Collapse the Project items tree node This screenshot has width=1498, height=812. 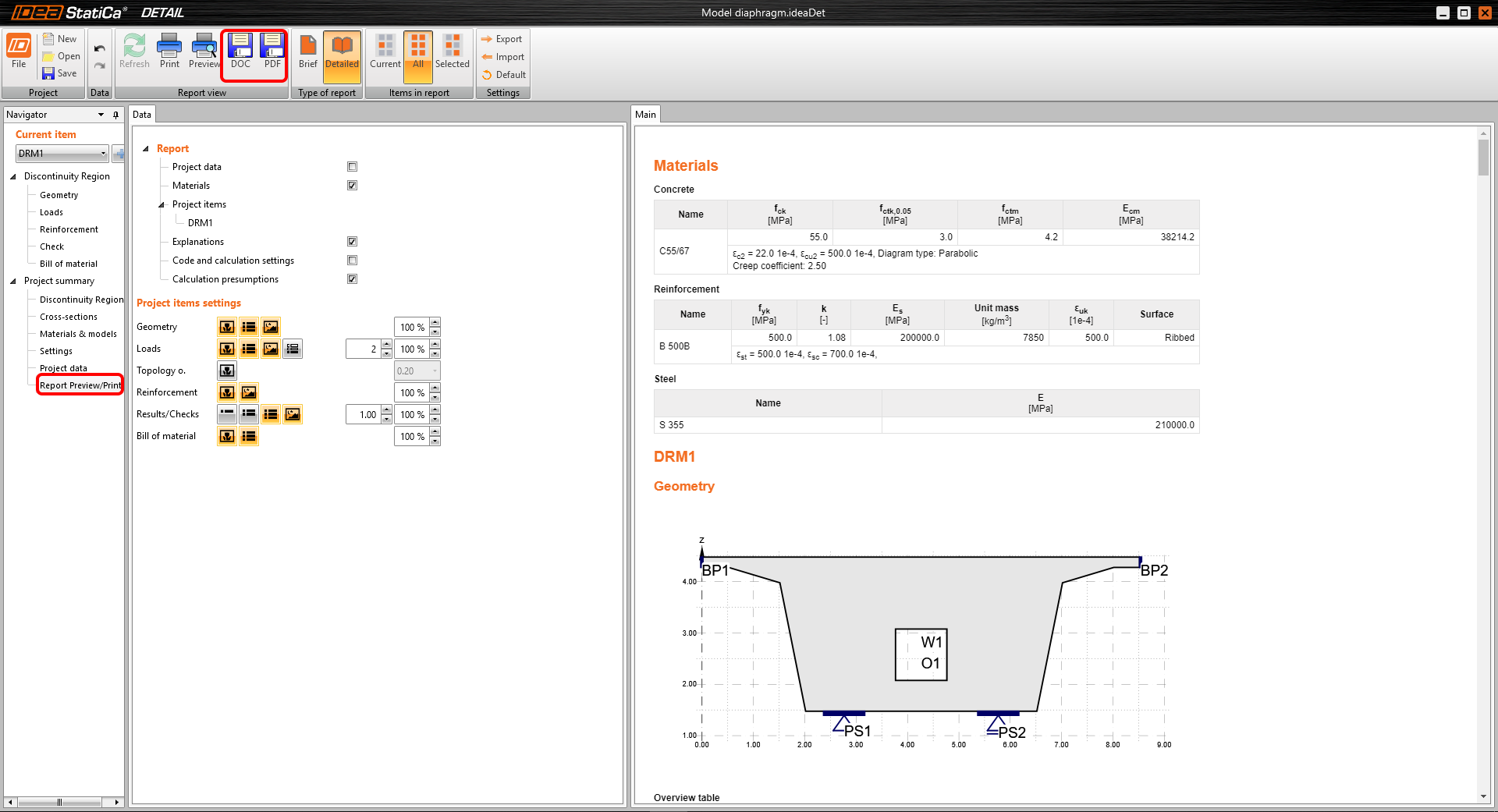click(162, 204)
